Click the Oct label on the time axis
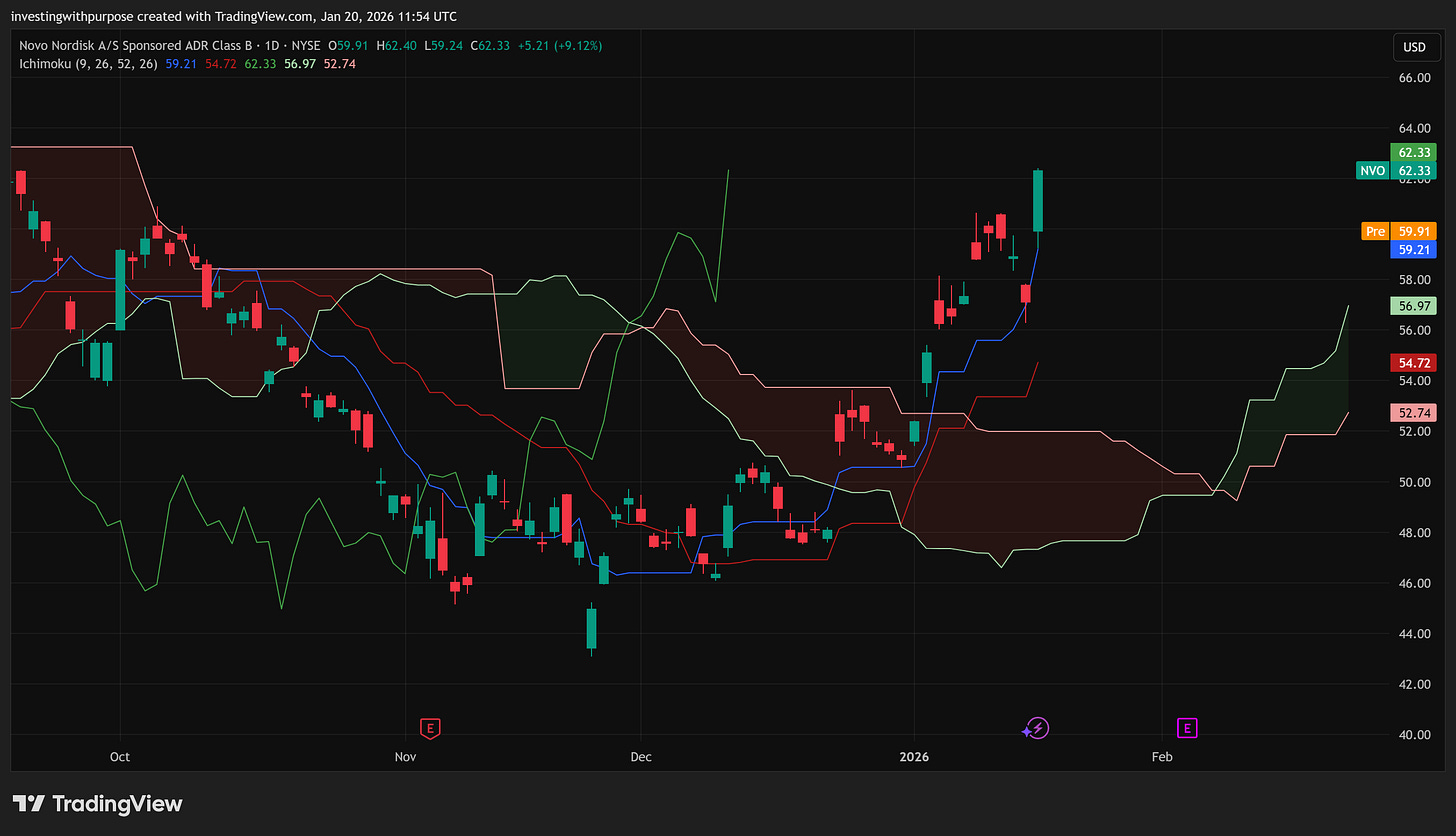Screen dimensions: 1456x836 click(x=120, y=757)
